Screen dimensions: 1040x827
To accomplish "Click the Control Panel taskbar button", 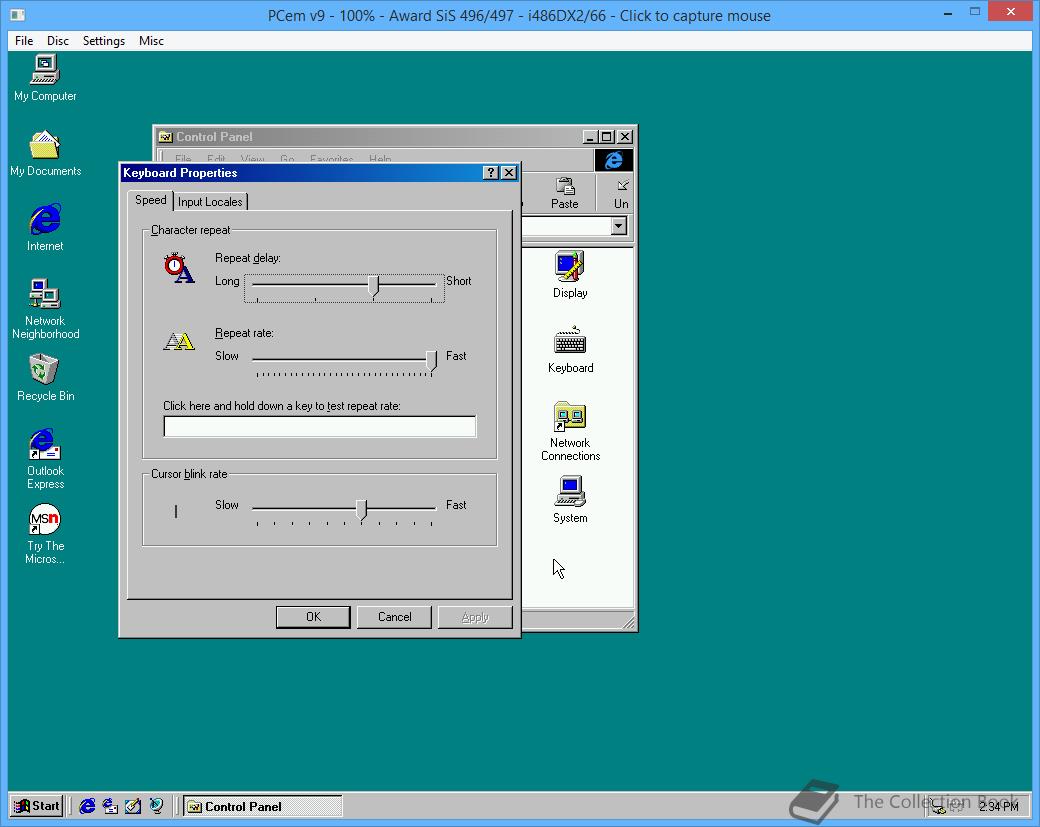I will click(263, 806).
